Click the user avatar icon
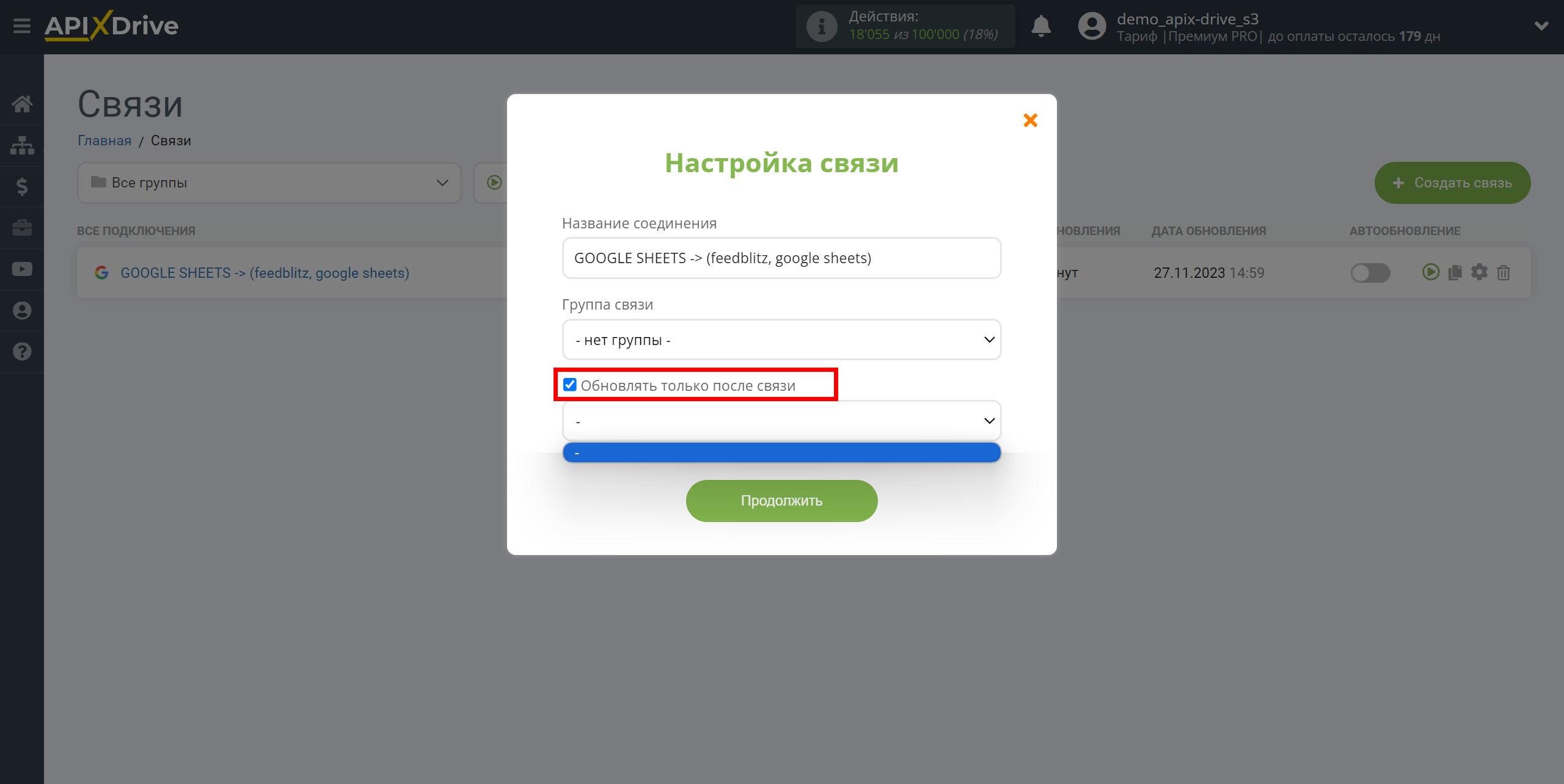The image size is (1564, 784). point(1092,26)
